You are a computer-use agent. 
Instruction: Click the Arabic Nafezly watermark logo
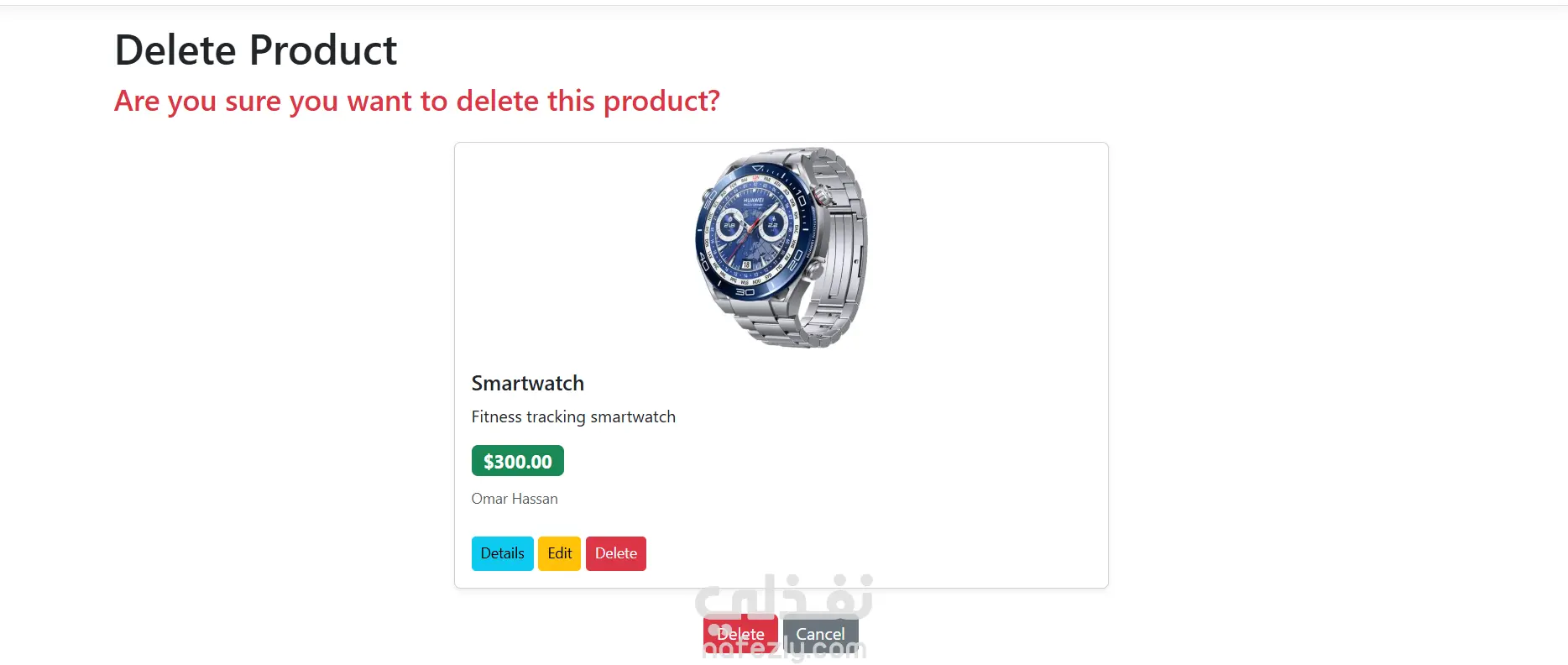pyautogui.click(x=784, y=596)
